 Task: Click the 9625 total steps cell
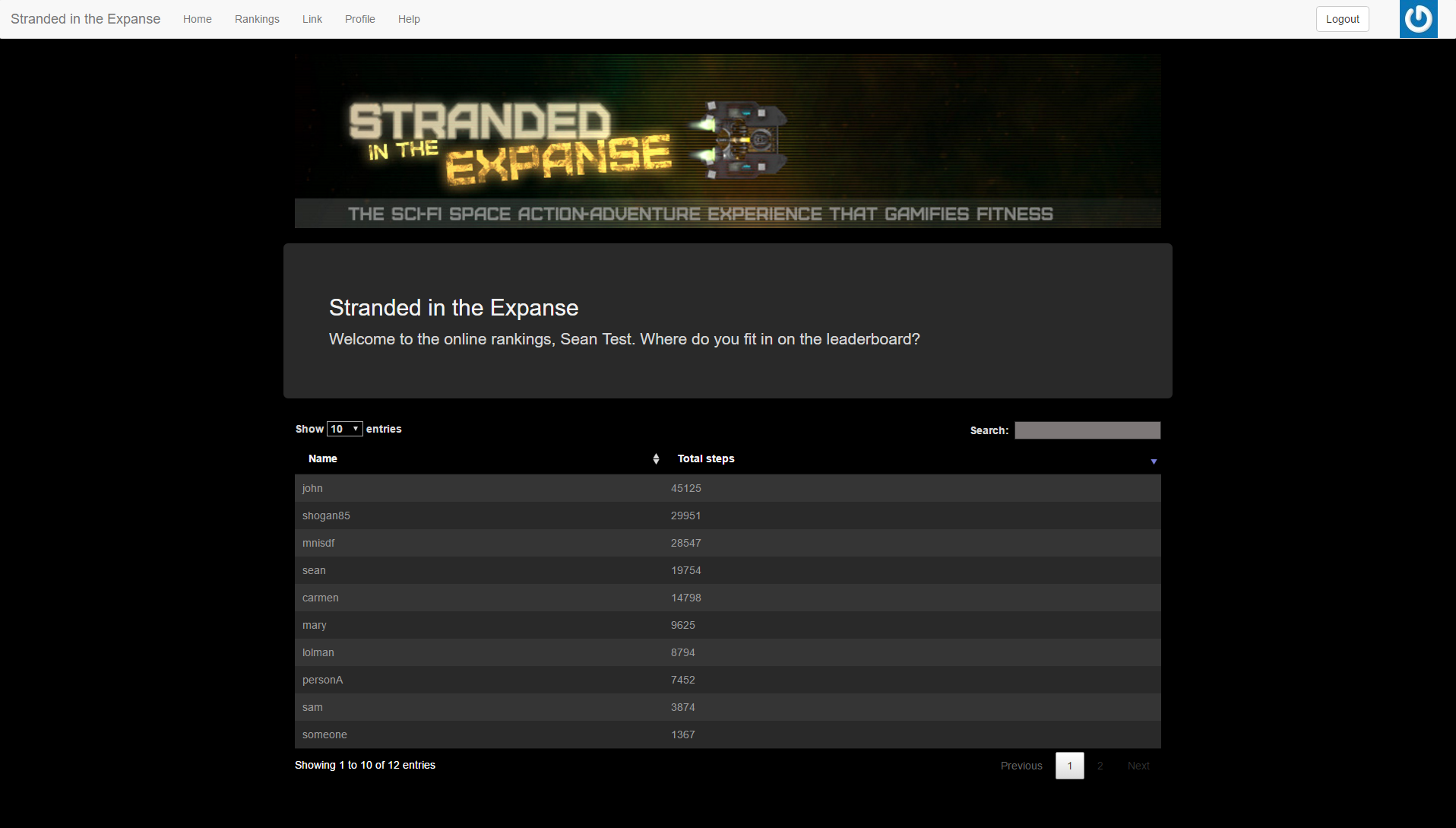pyautogui.click(x=913, y=625)
